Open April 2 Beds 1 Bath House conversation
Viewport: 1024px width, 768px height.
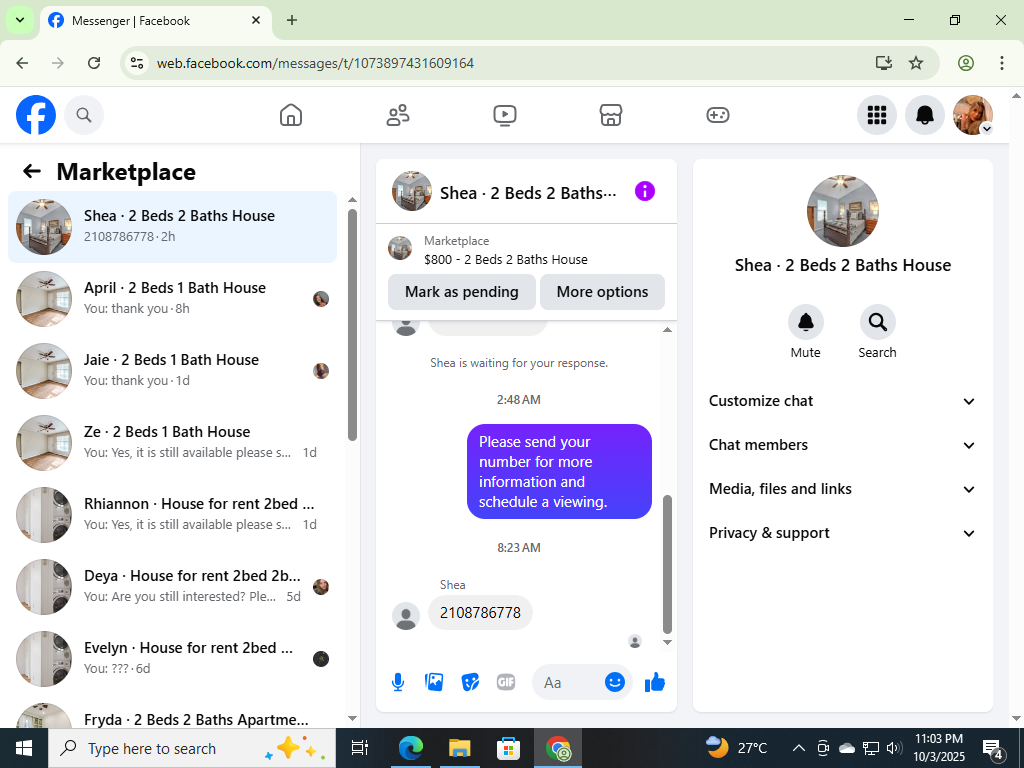[172, 298]
